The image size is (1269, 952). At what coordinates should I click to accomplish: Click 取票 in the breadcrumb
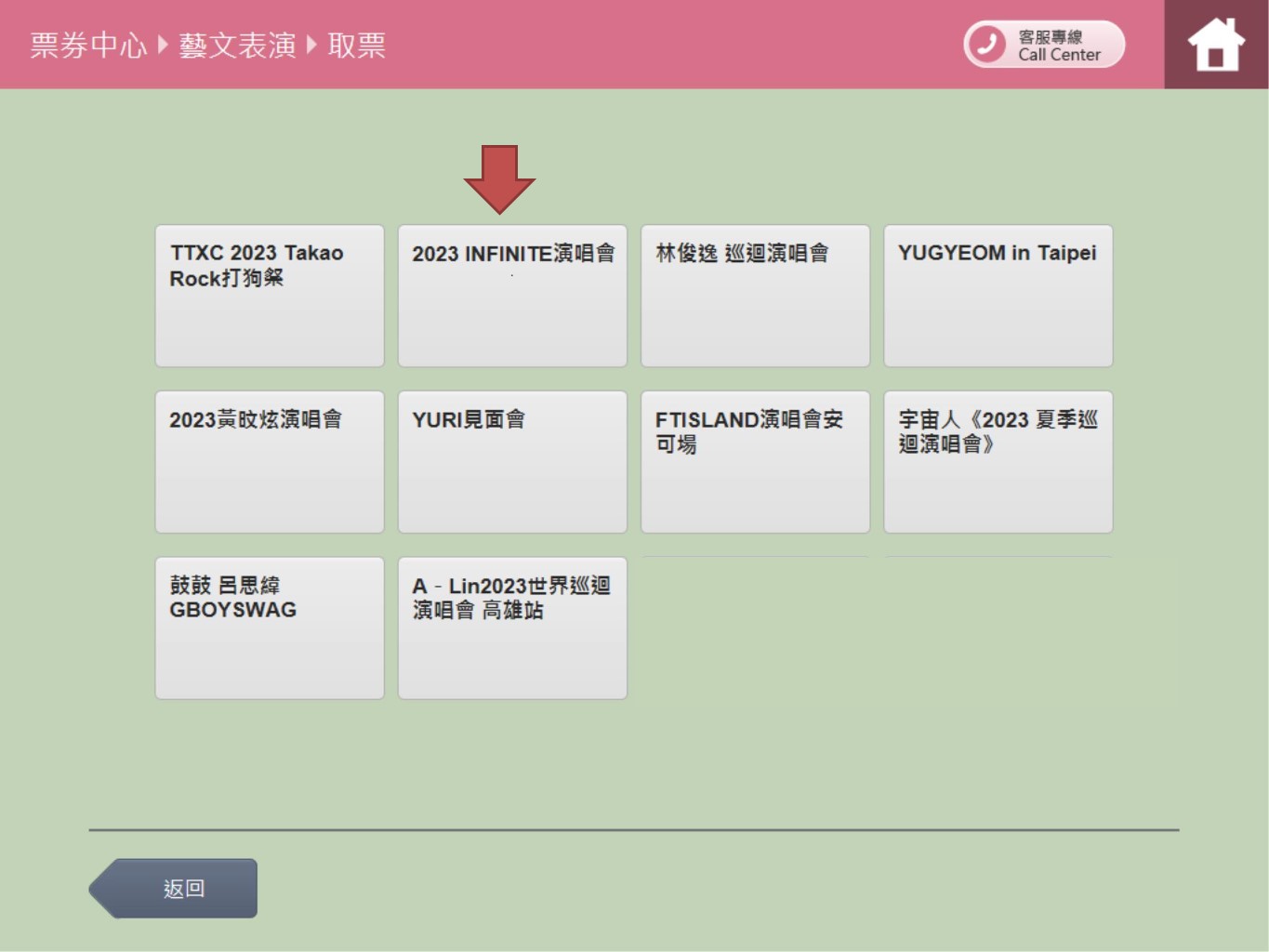pos(357,45)
